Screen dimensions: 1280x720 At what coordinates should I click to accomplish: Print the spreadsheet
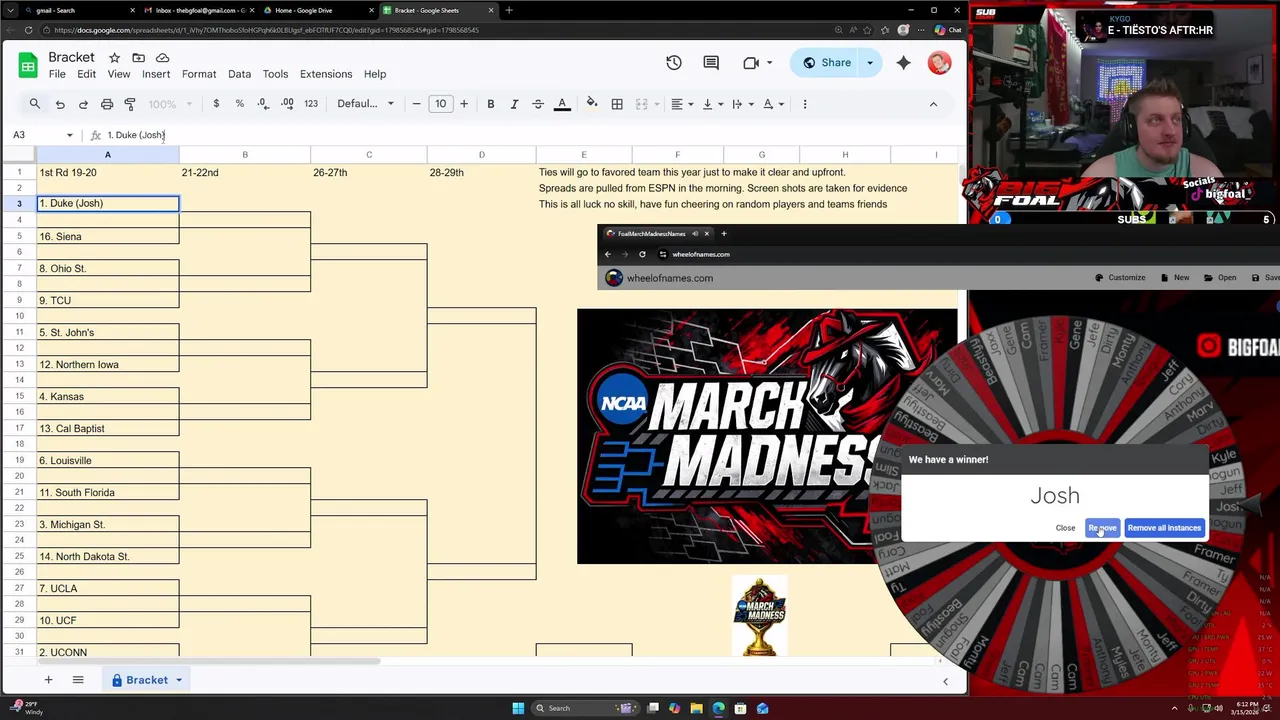[107, 104]
